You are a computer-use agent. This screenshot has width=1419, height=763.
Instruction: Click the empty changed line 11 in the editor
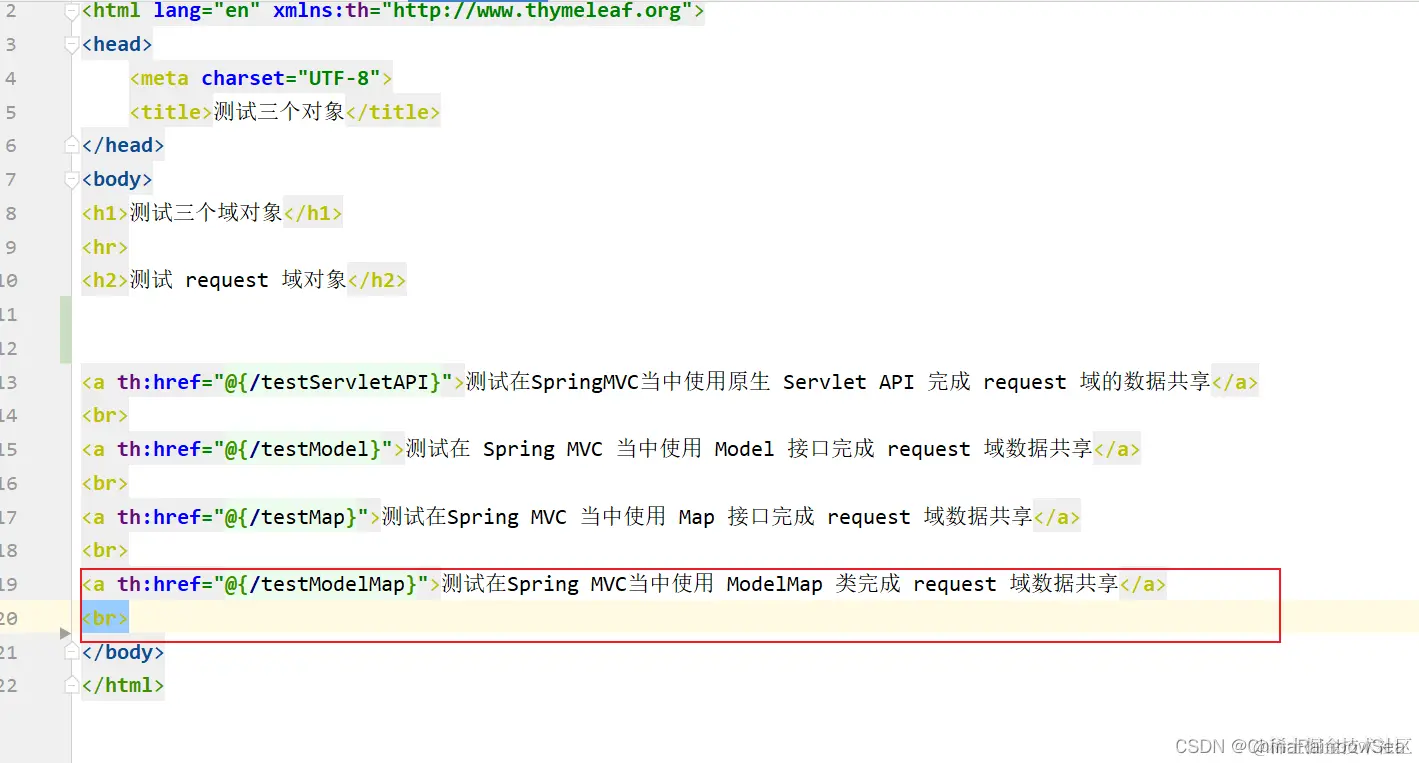pyautogui.click(x=745, y=314)
